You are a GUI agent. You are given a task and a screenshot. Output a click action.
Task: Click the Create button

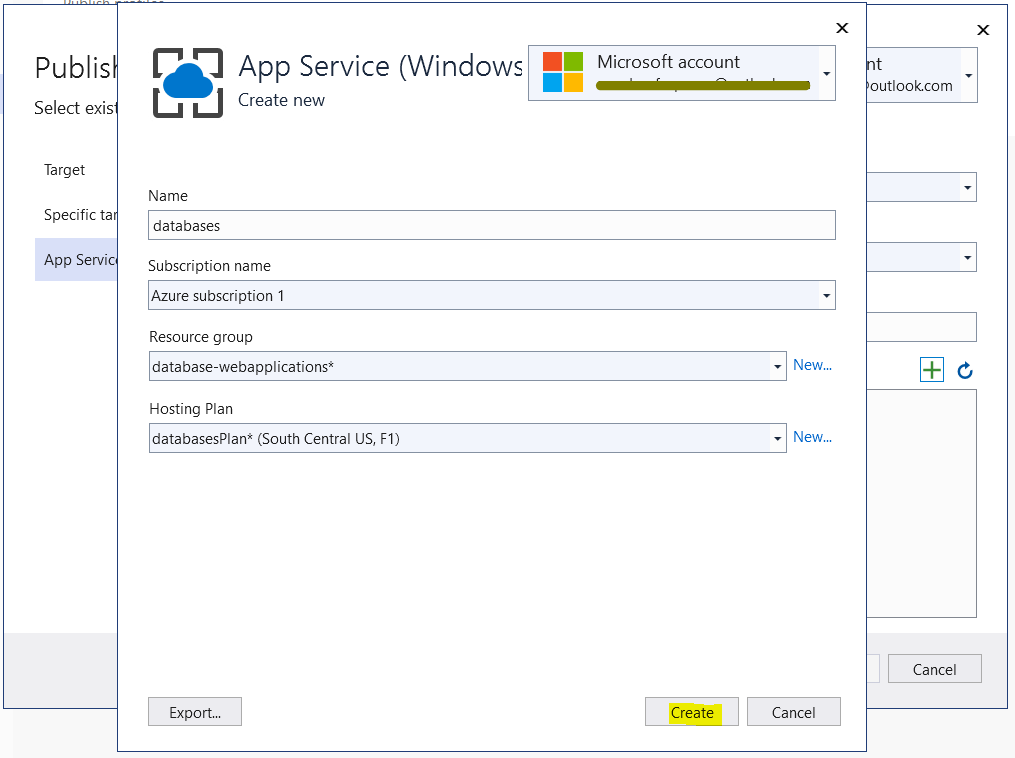691,712
